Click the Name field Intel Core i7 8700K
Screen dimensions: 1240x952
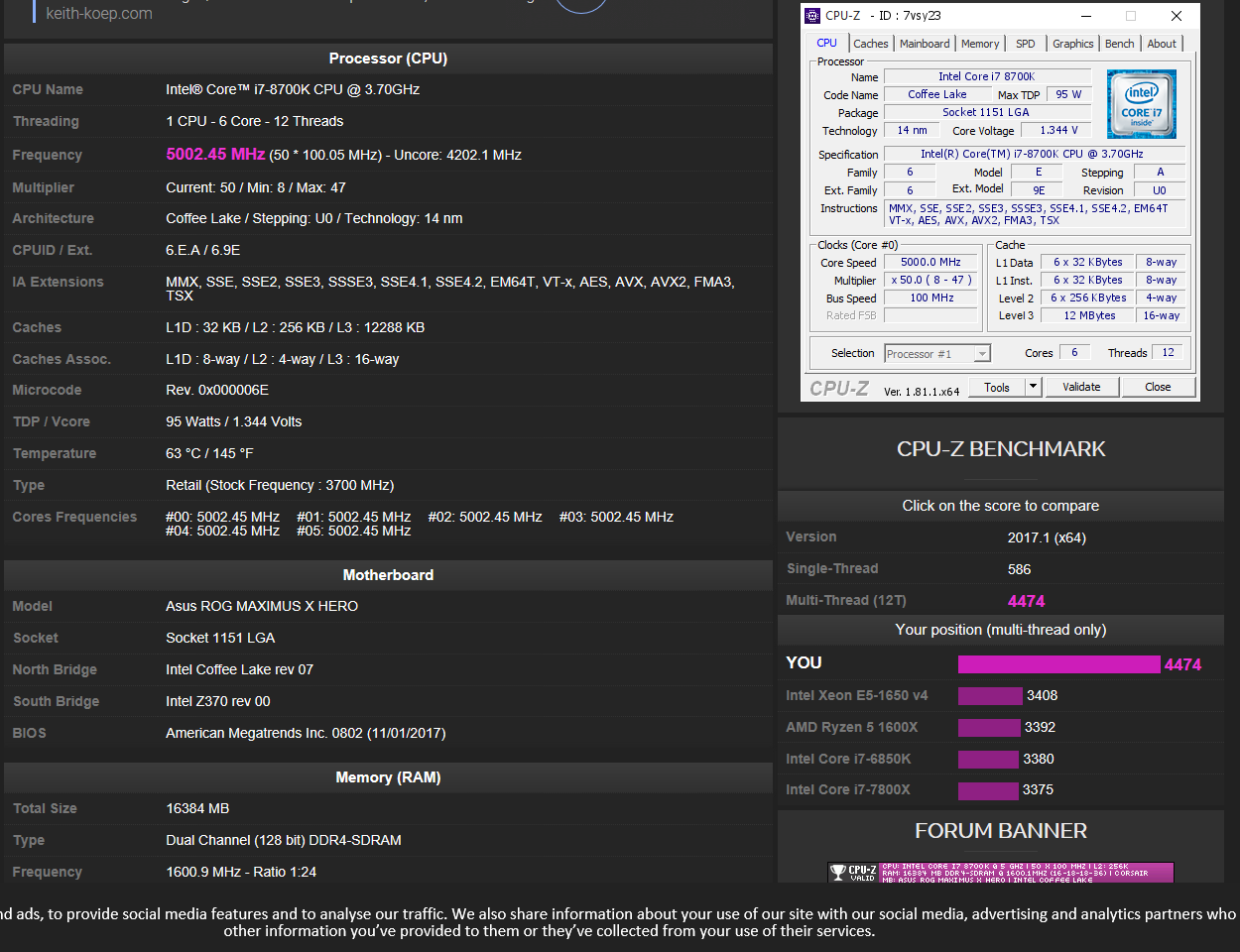point(987,76)
